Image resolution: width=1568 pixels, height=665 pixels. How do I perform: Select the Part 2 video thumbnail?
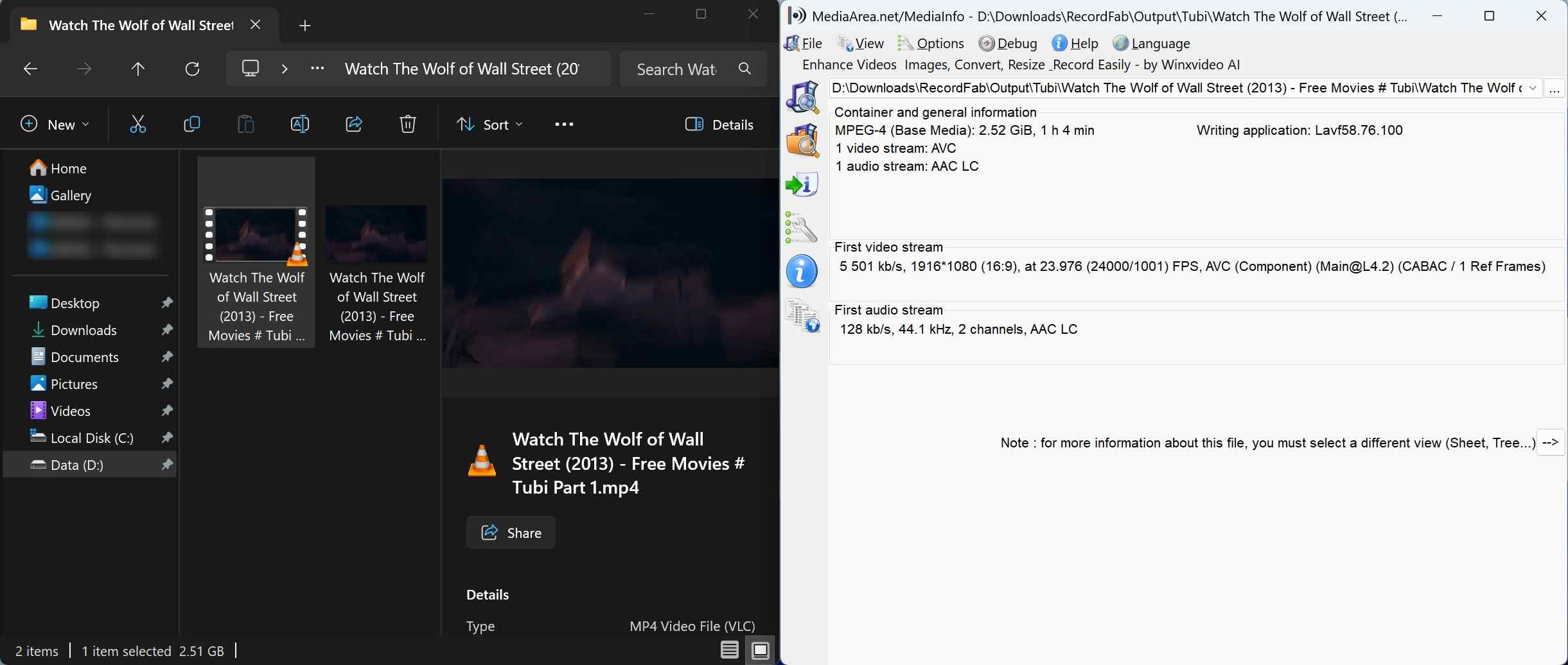coord(377,234)
